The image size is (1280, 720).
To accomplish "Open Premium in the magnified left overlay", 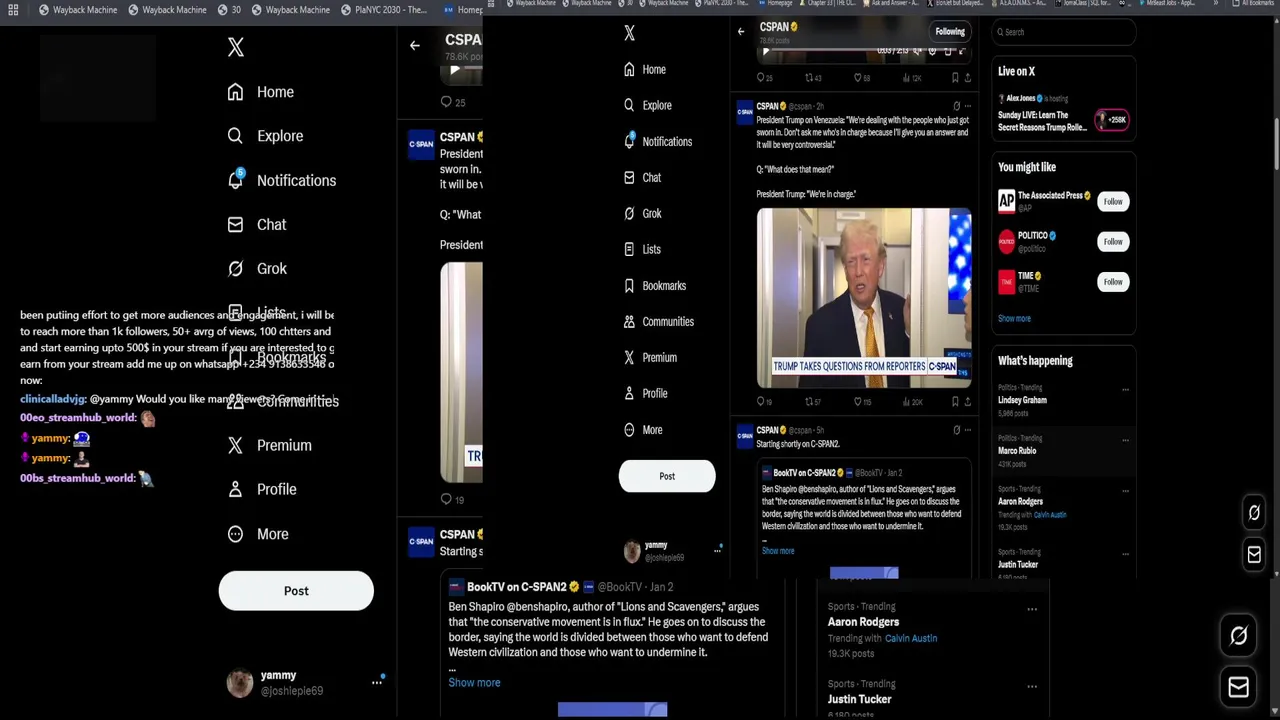I will pos(269,445).
